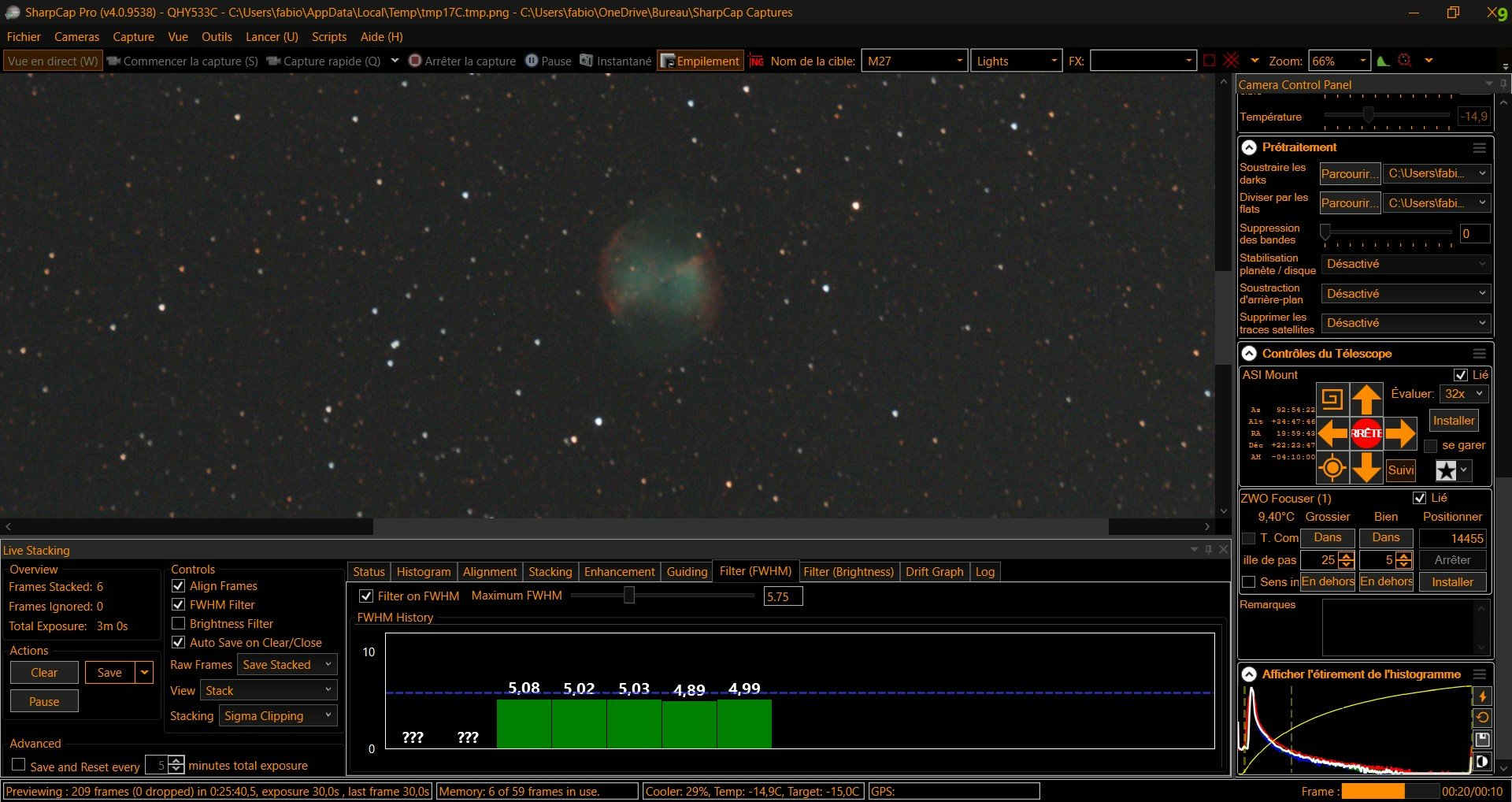Slew the mount right with the right arrow
Image resolution: width=1512 pixels, height=802 pixels.
[1400, 433]
